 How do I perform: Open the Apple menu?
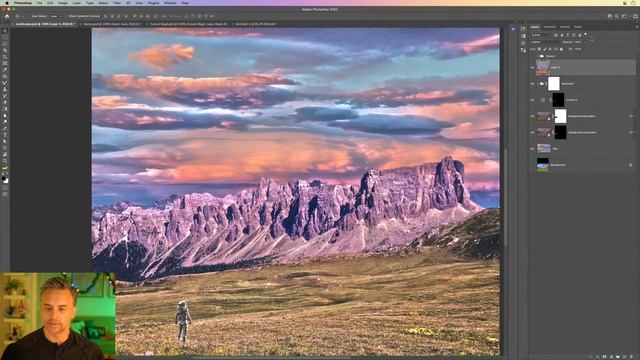[x=7, y=3]
